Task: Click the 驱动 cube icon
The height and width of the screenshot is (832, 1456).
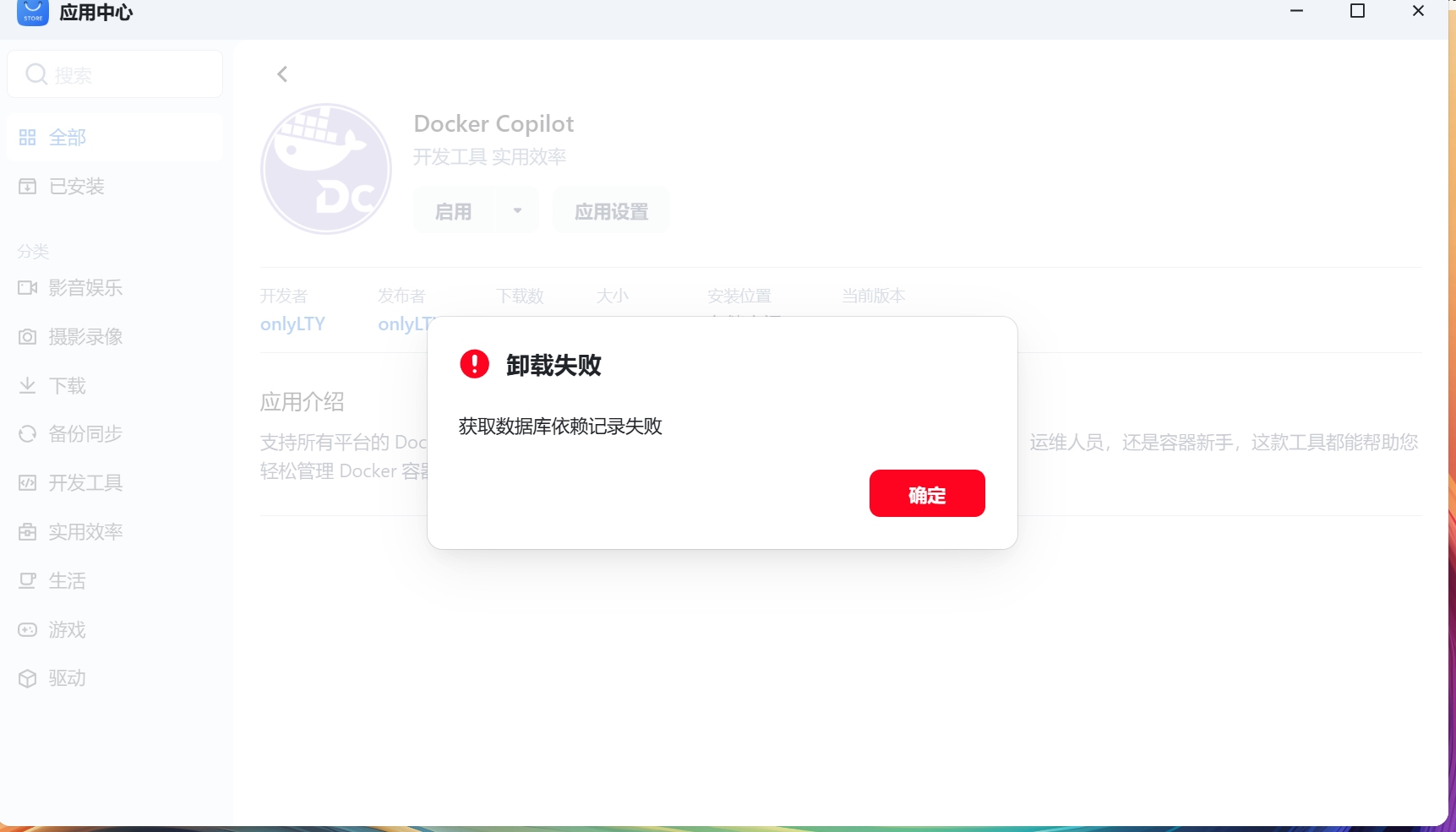Action: pyautogui.click(x=28, y=678)
